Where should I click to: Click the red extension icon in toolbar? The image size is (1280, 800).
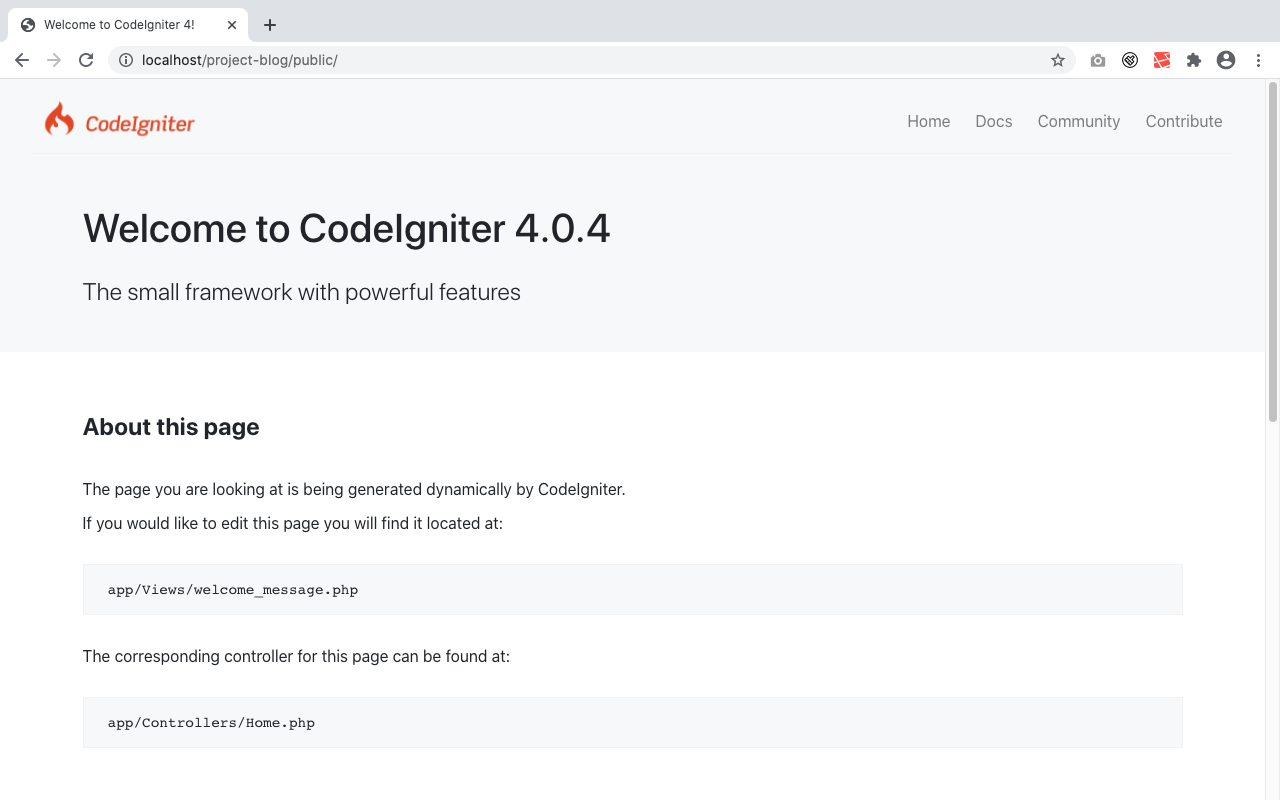pos(1161,60)
